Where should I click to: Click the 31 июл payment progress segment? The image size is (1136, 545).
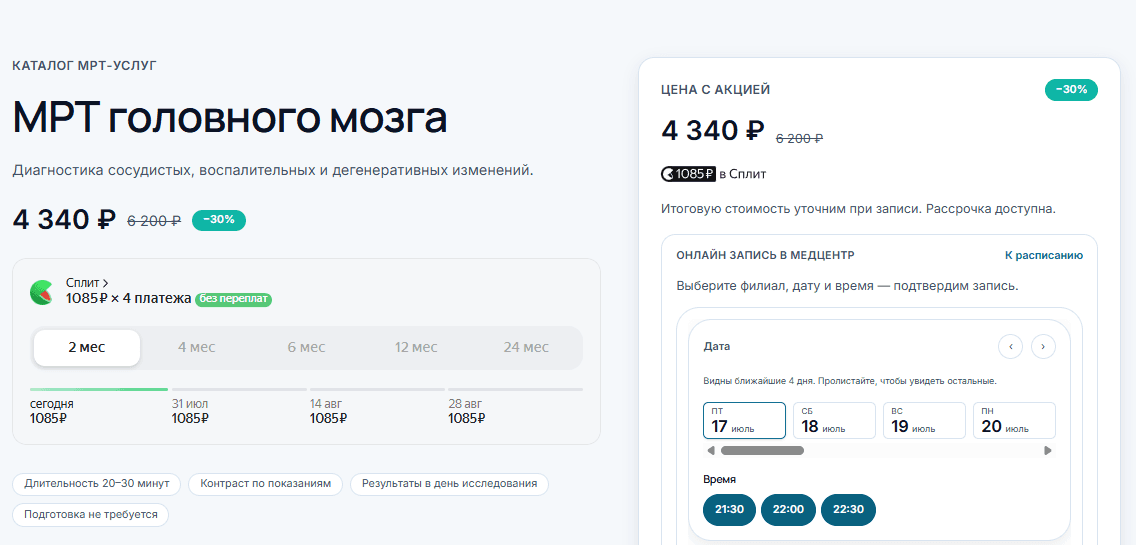point(239,390)
